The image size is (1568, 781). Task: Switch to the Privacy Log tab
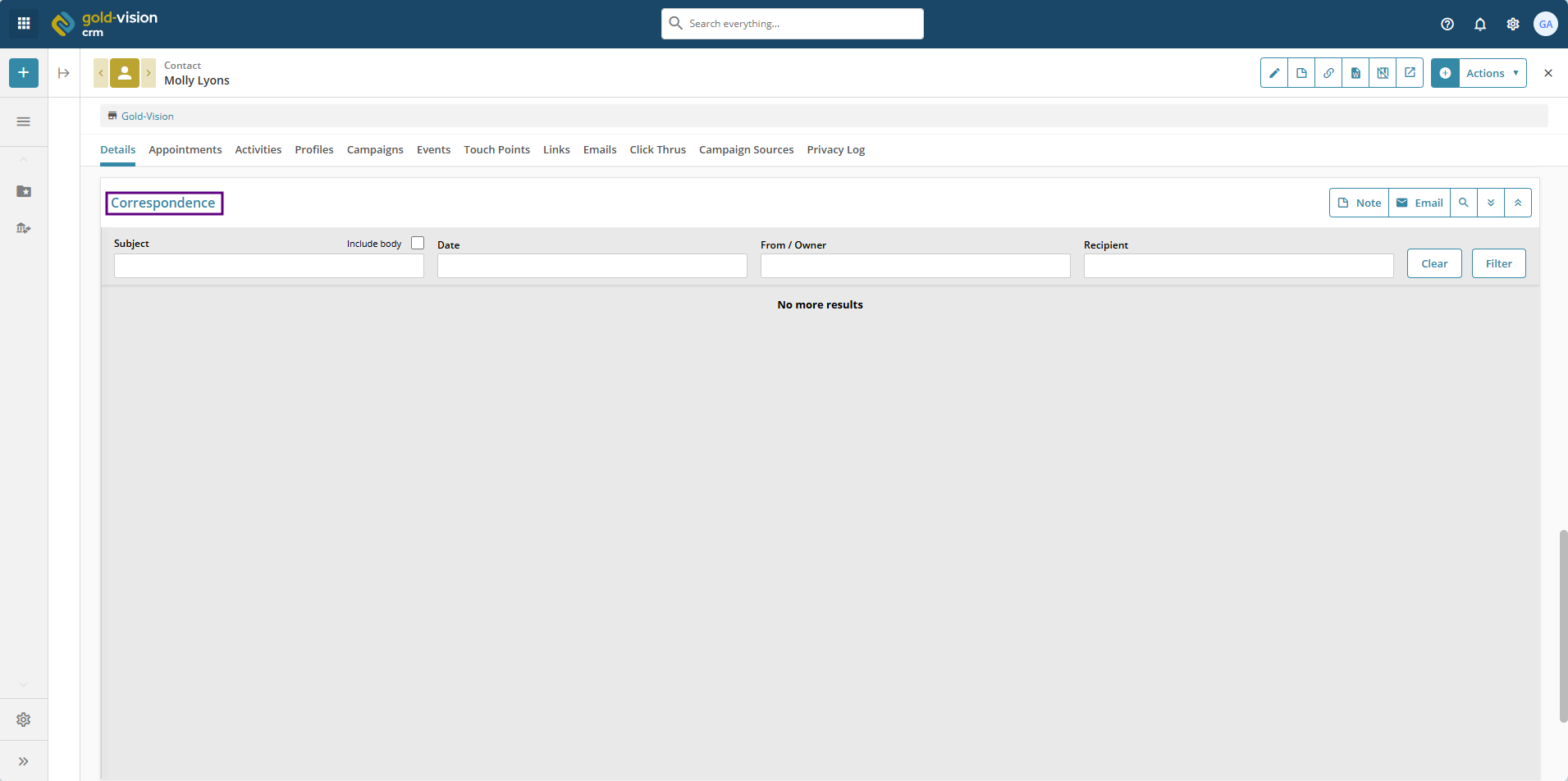836,149
